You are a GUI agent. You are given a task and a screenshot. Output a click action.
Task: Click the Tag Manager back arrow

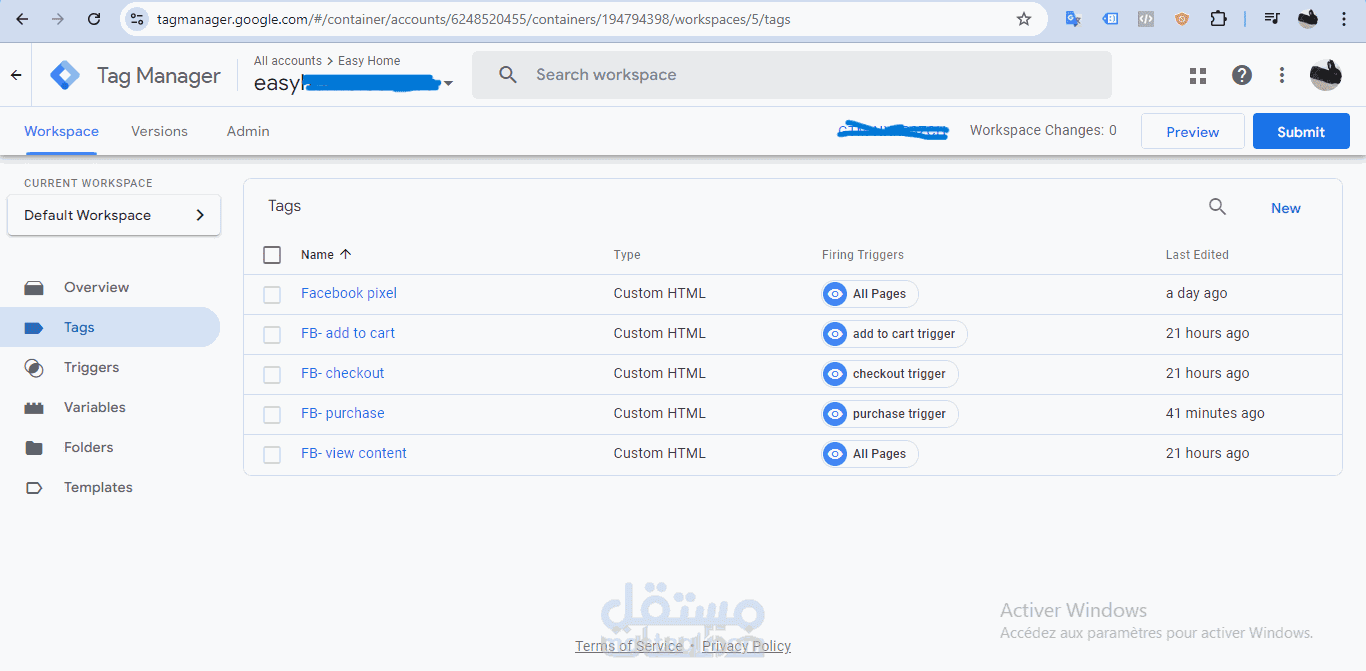point(16,75)
